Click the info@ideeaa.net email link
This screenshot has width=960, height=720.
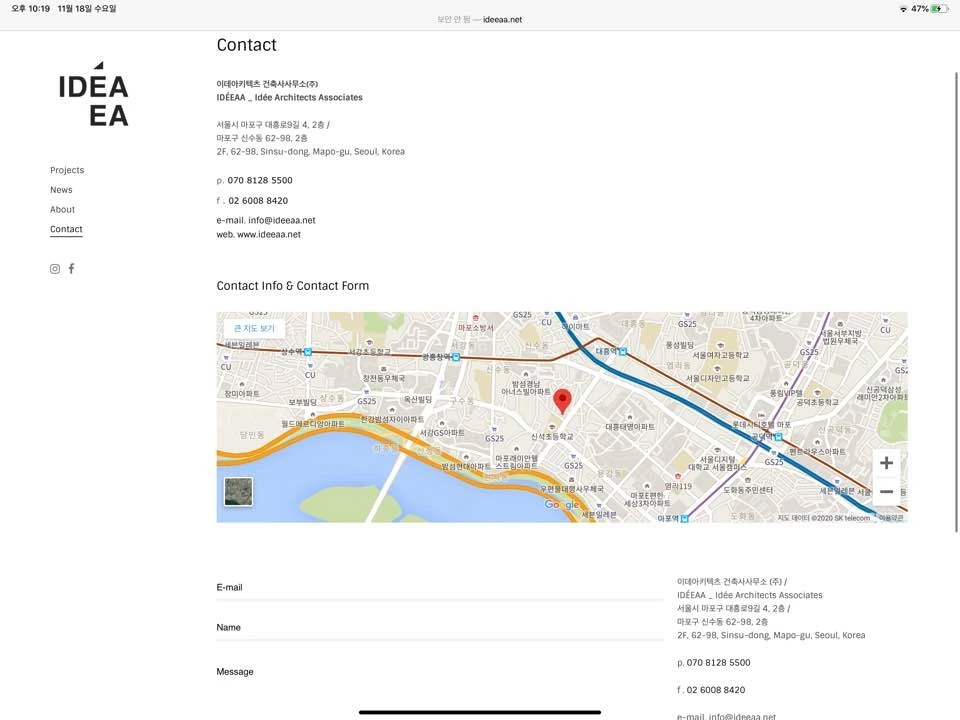click(x=282, y=220)
